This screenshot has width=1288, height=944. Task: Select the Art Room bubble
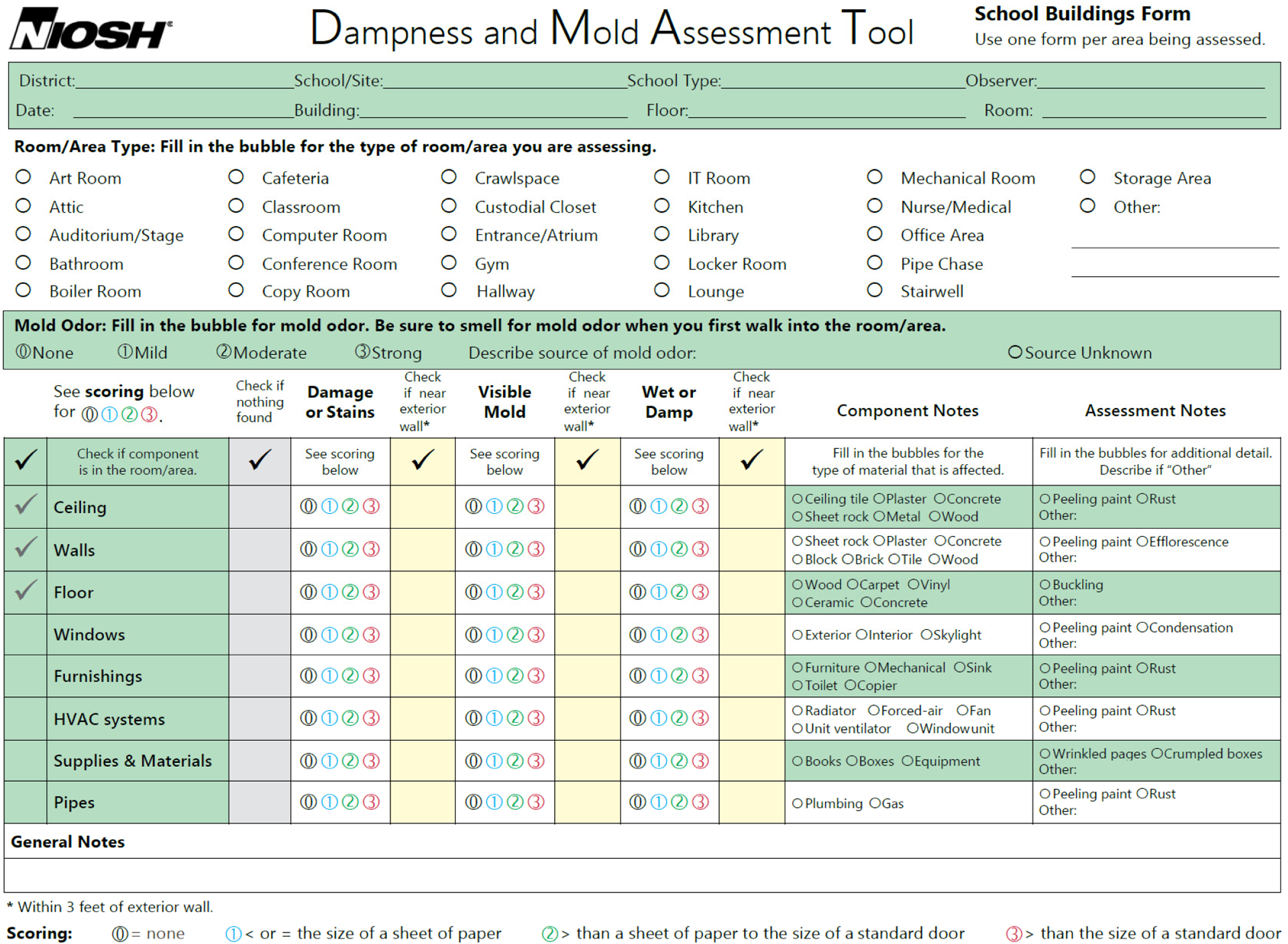(x=23, y=177)
